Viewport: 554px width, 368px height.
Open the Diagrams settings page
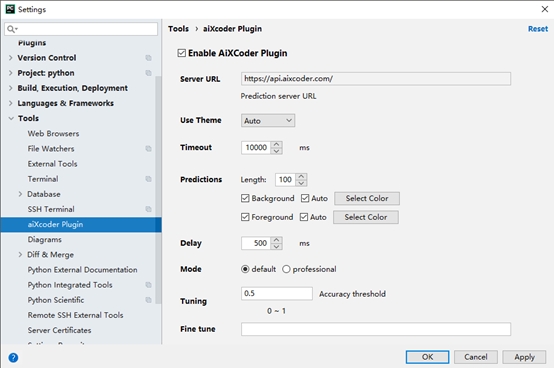[x=45, y=239]
